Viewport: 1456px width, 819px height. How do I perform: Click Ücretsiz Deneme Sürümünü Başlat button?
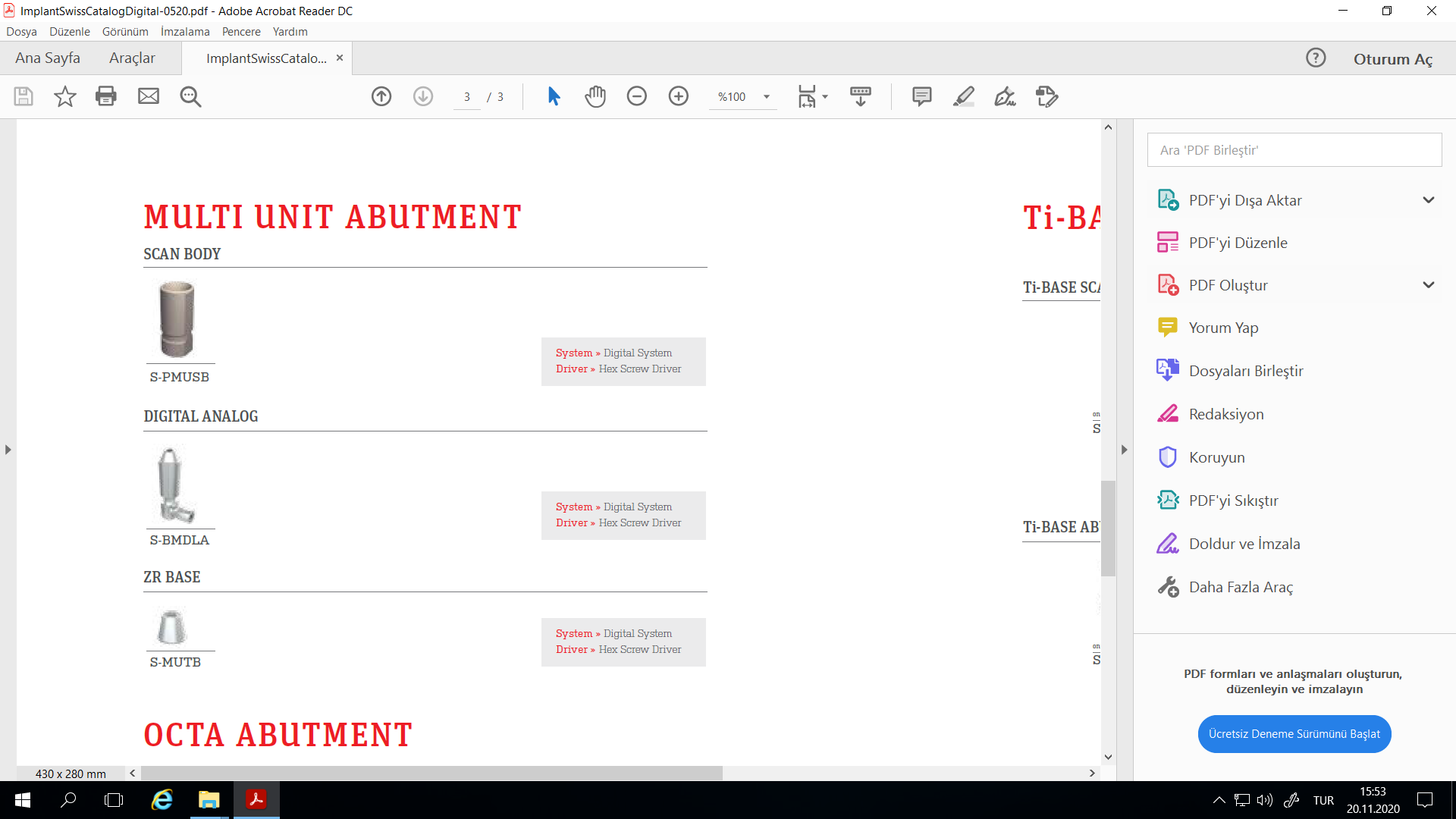(x=1294, y=734)
